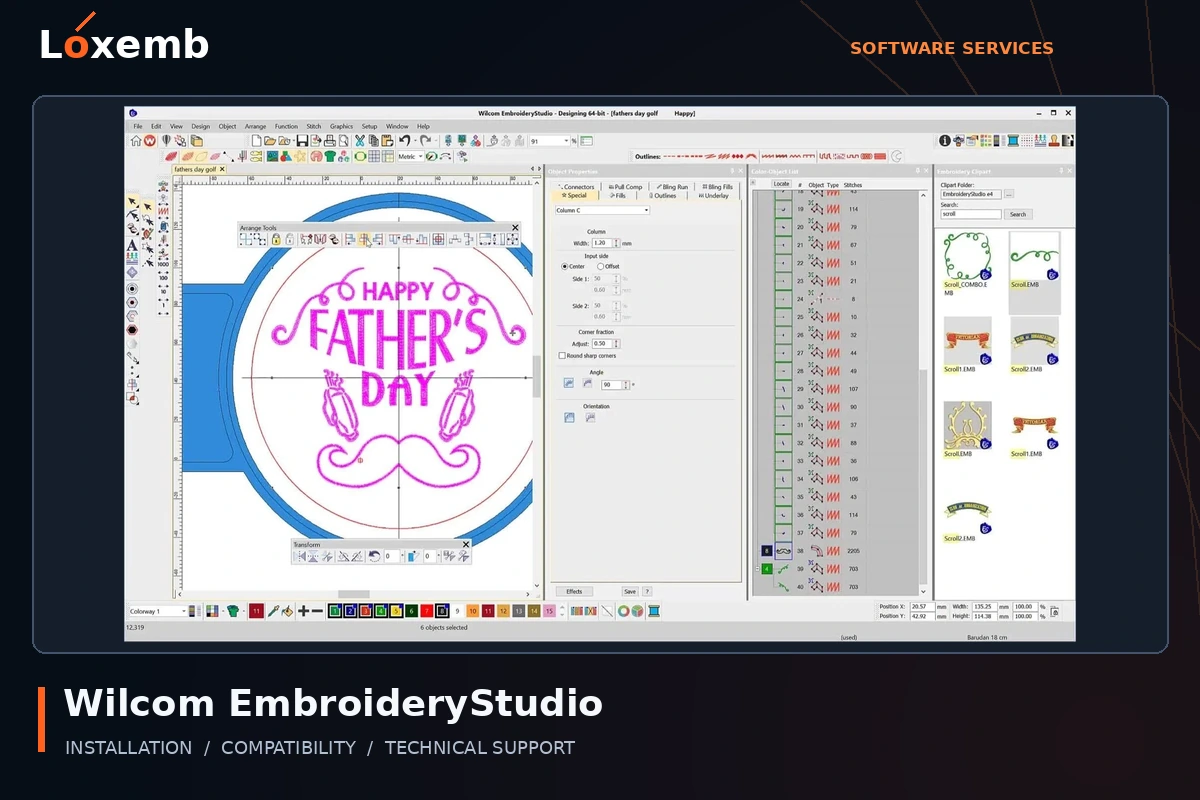Switch to the Pull Comp tab
Viewport: 1200px width, 800px height.
coord(625,187)
